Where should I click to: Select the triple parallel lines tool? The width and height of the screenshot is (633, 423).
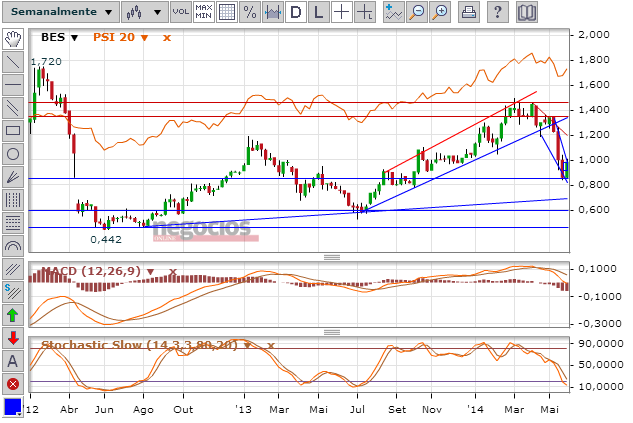[13, 269]
